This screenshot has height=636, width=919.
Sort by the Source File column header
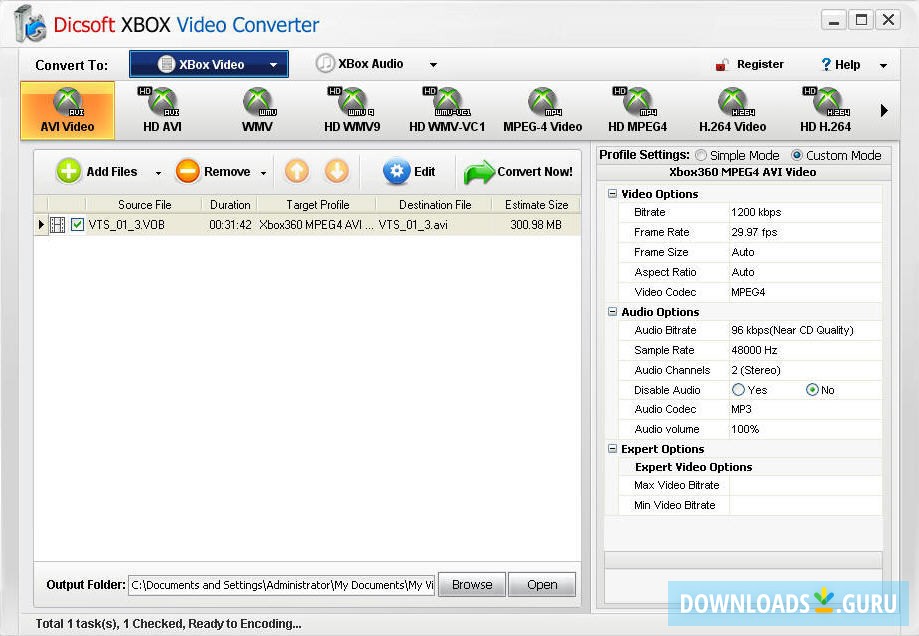pyautogui.click(x=144, y=205)
